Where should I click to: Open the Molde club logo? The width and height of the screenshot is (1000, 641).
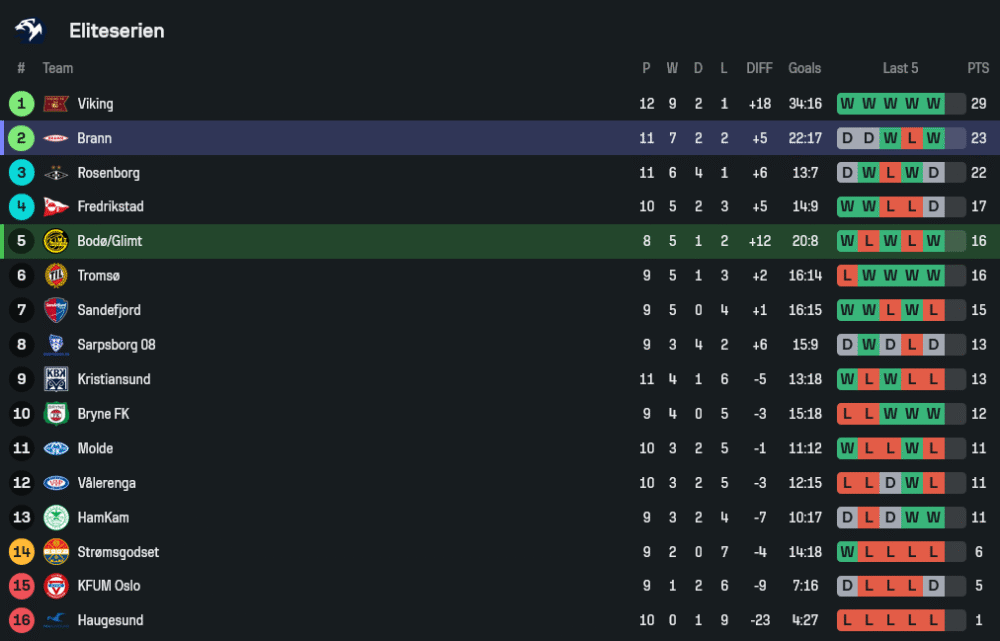[56, 449]
